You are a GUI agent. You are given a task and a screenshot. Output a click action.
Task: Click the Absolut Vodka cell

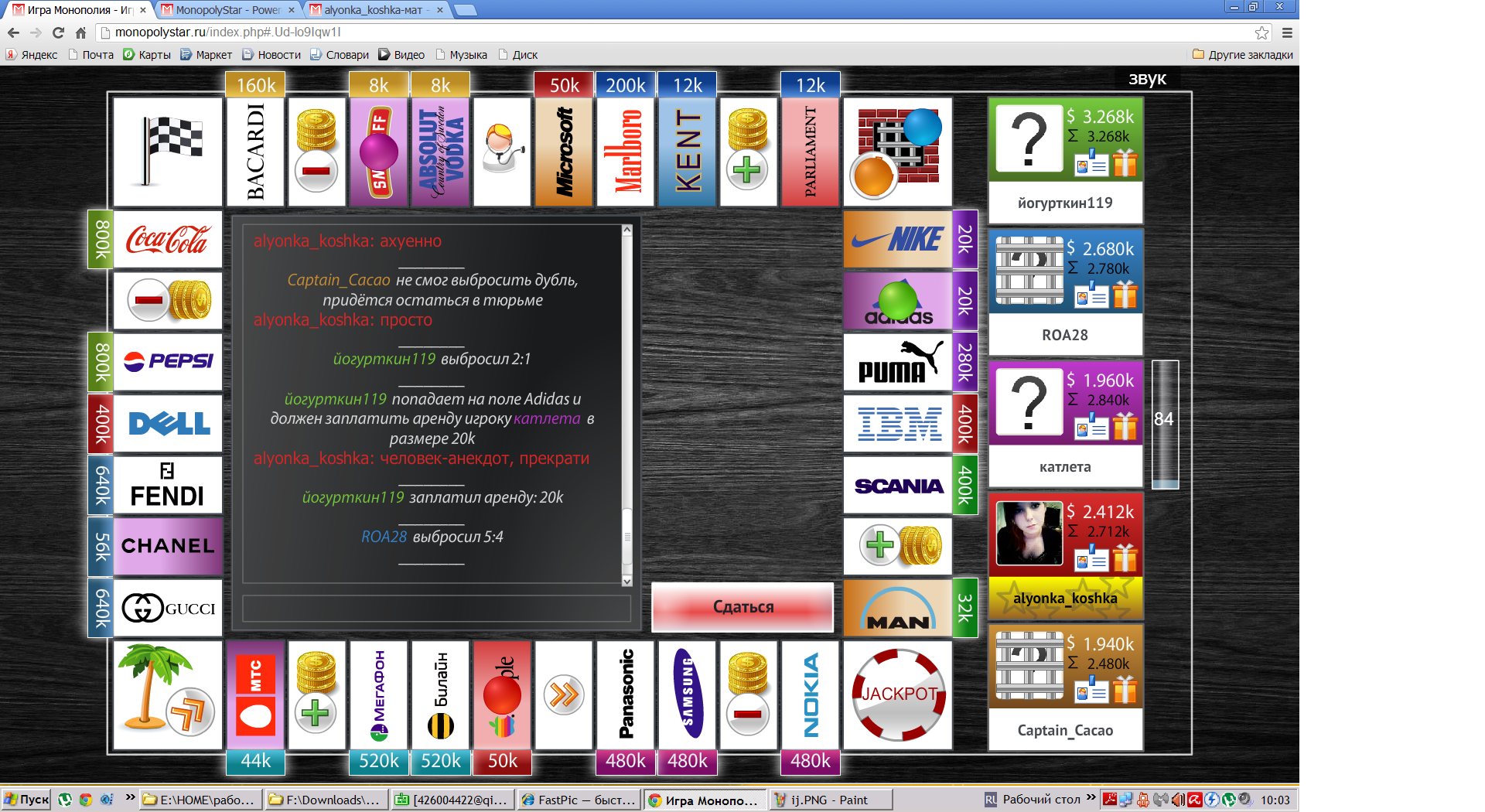tap(440, 152)
